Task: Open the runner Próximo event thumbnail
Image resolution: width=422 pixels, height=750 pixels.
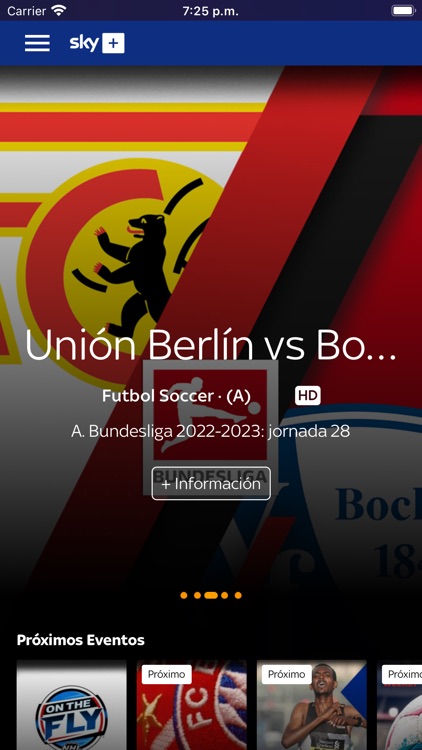Action: click(x=312, y=705)
